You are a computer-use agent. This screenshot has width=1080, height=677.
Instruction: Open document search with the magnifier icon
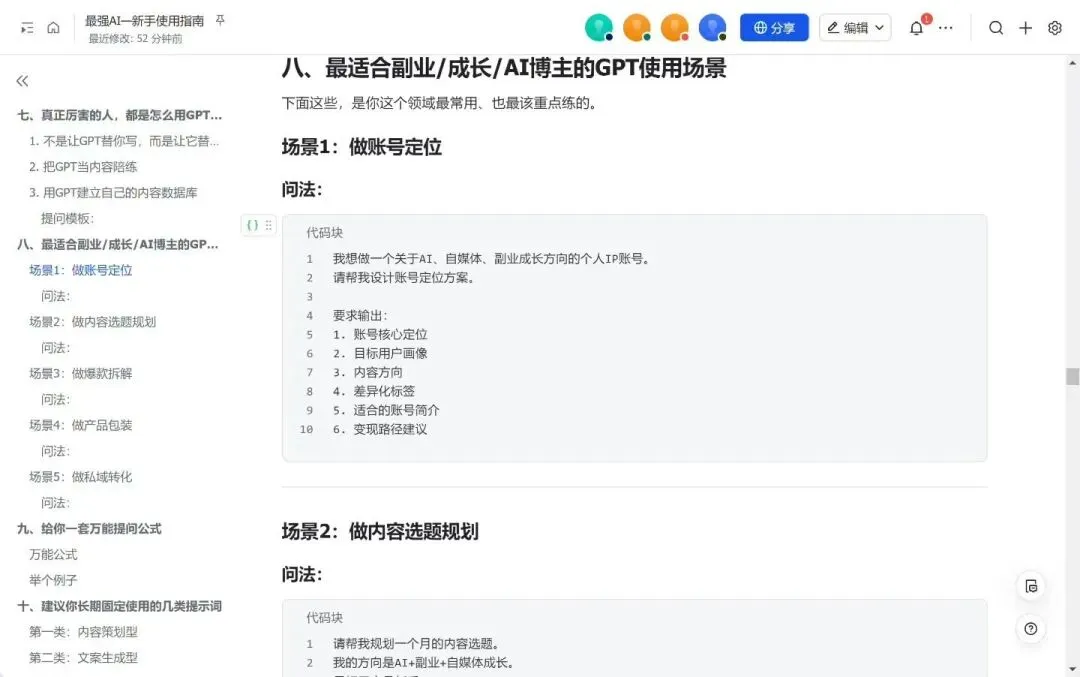[x=996, y=27]
